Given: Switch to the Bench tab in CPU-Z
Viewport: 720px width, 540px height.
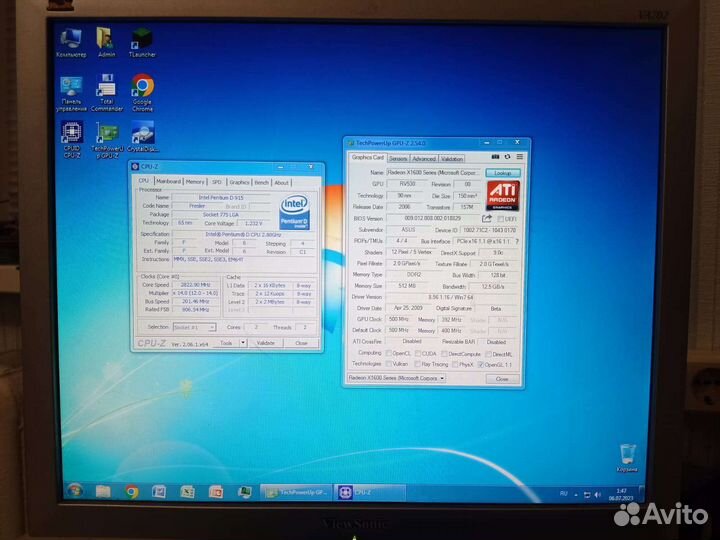Looking at the screenshot, I should click(x=262, y=182).
